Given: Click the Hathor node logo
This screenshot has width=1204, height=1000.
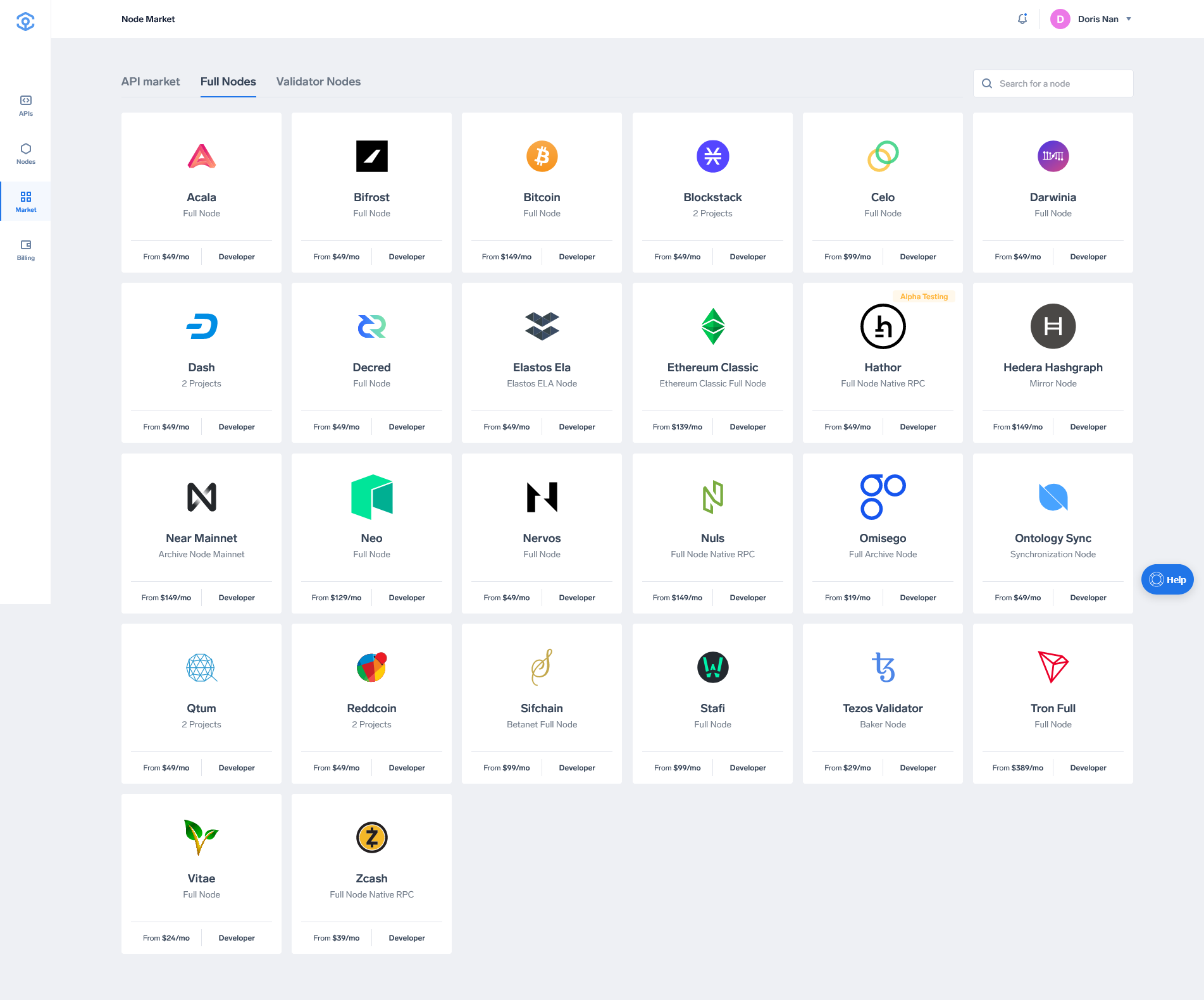Looking at the screenshot, I should [x=883, y=326].
